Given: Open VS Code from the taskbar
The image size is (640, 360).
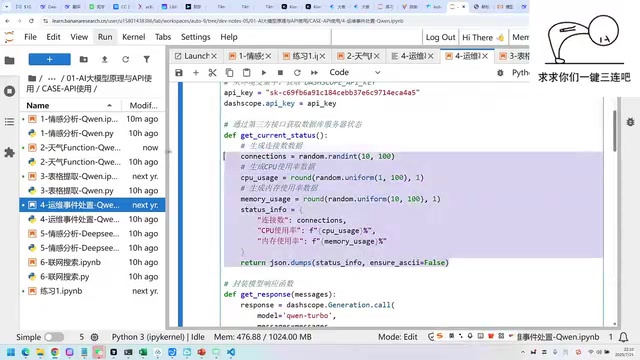Looking at the screenshot, I should click(x=231, y=352).
